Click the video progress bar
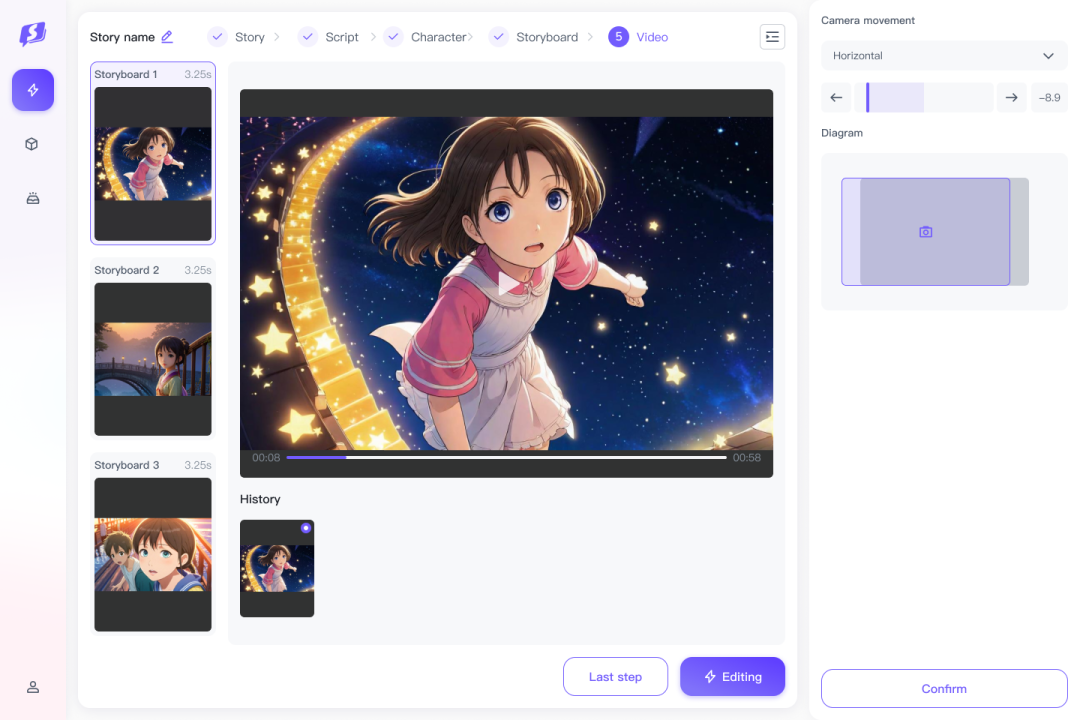Screen dimensions: 1080x720 pyautogui.click(x=506, y=457)
